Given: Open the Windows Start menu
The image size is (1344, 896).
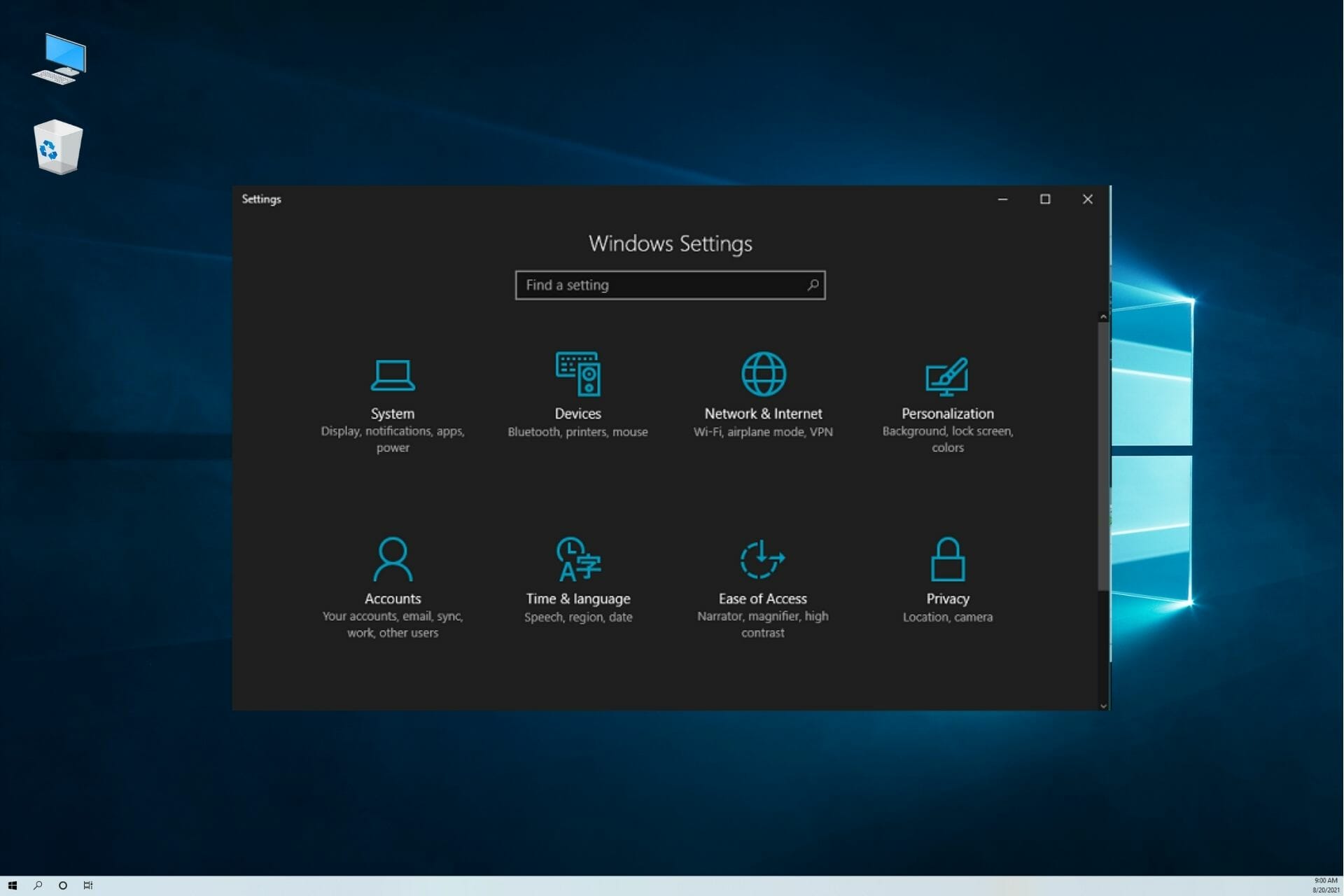Looking at the screenshot, I should pos(12,885).
